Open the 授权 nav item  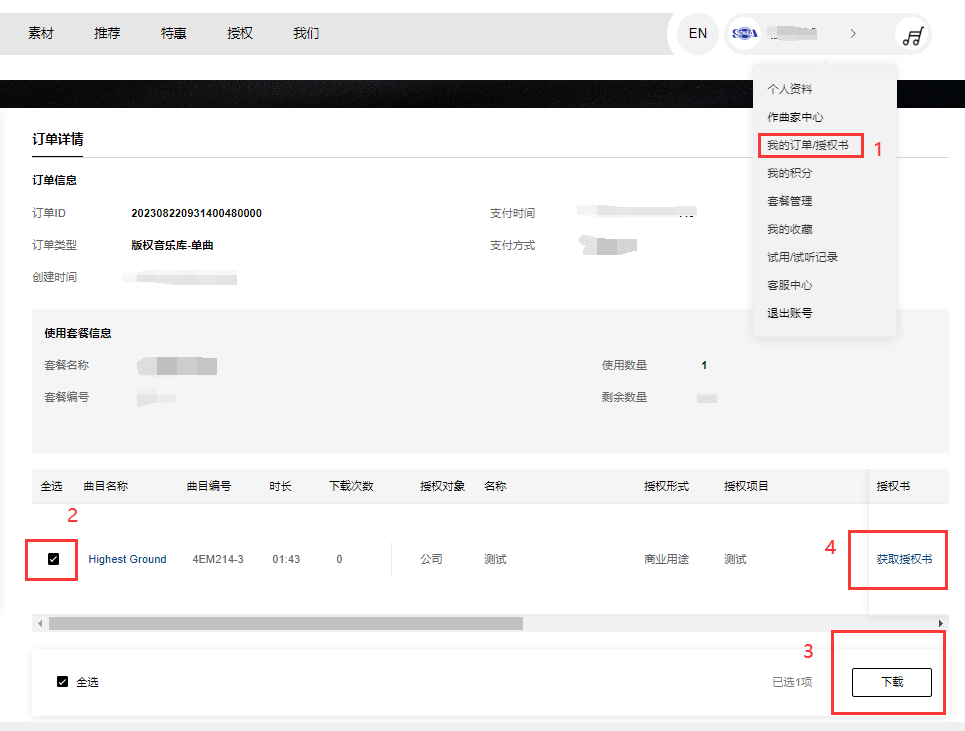[240, 33]
